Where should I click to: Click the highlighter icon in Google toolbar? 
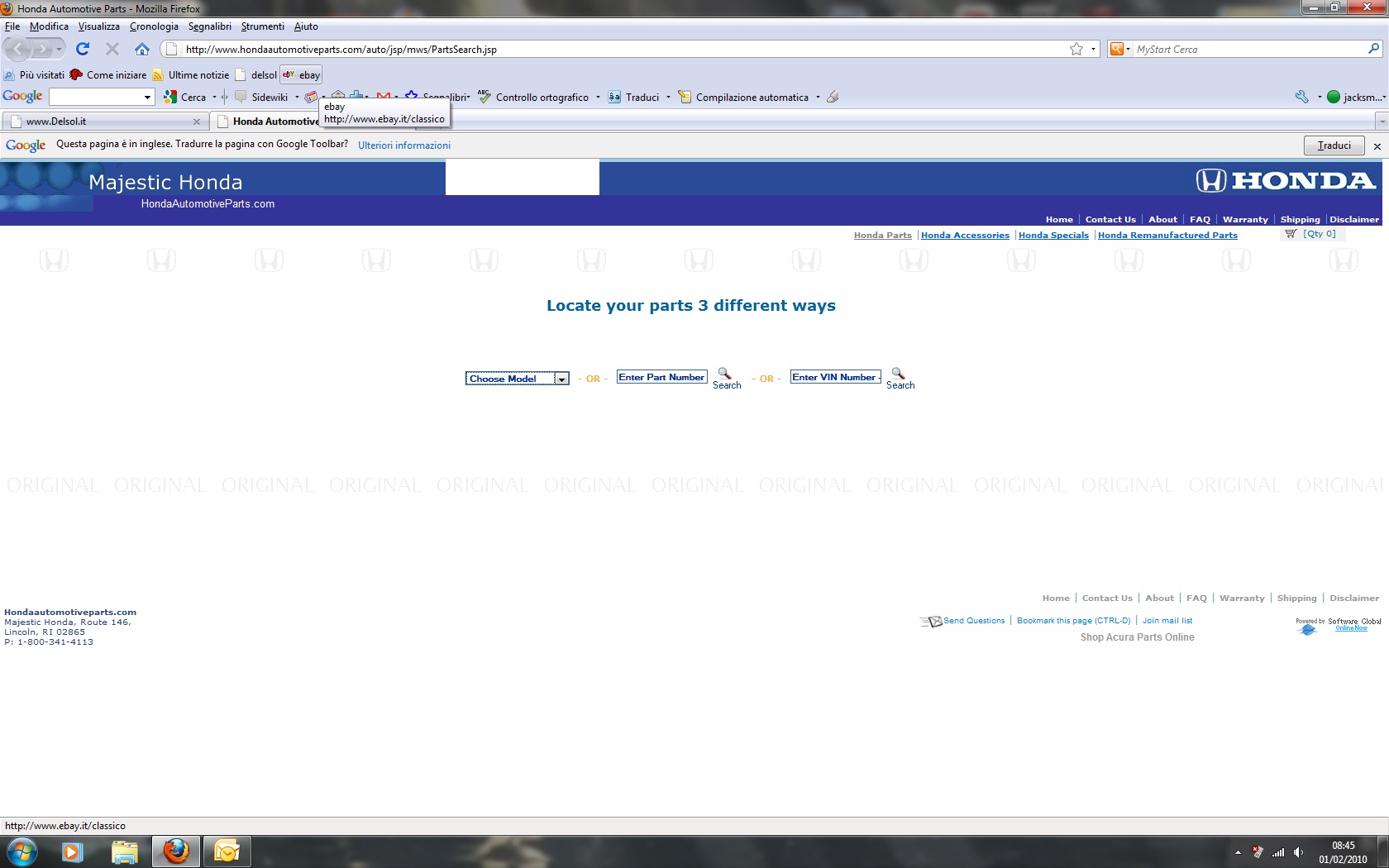point(833,98)
